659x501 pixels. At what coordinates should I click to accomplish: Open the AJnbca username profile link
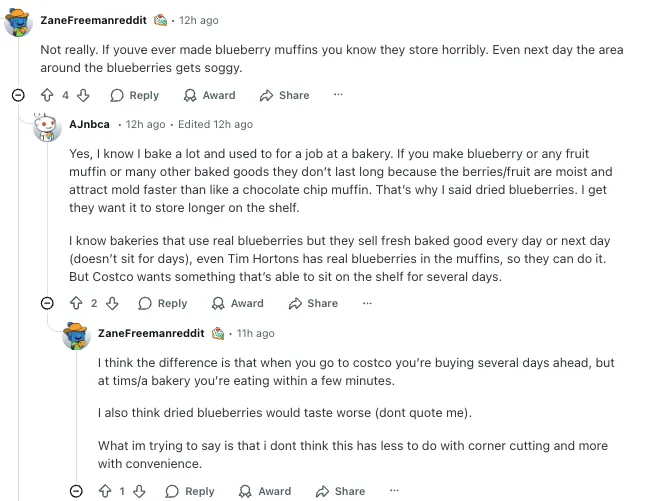pos(89,124)
